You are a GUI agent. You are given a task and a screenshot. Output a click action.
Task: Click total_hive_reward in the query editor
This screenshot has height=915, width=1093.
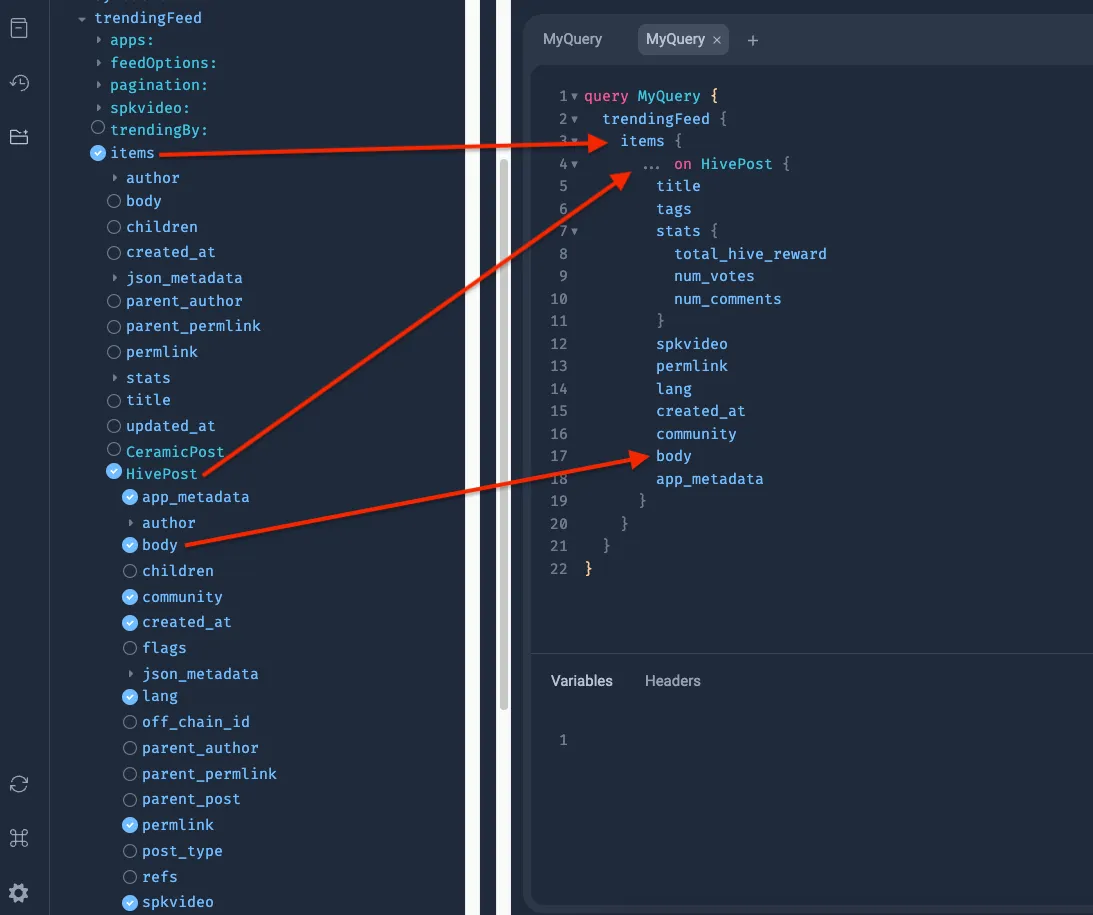tap(750, 254)
